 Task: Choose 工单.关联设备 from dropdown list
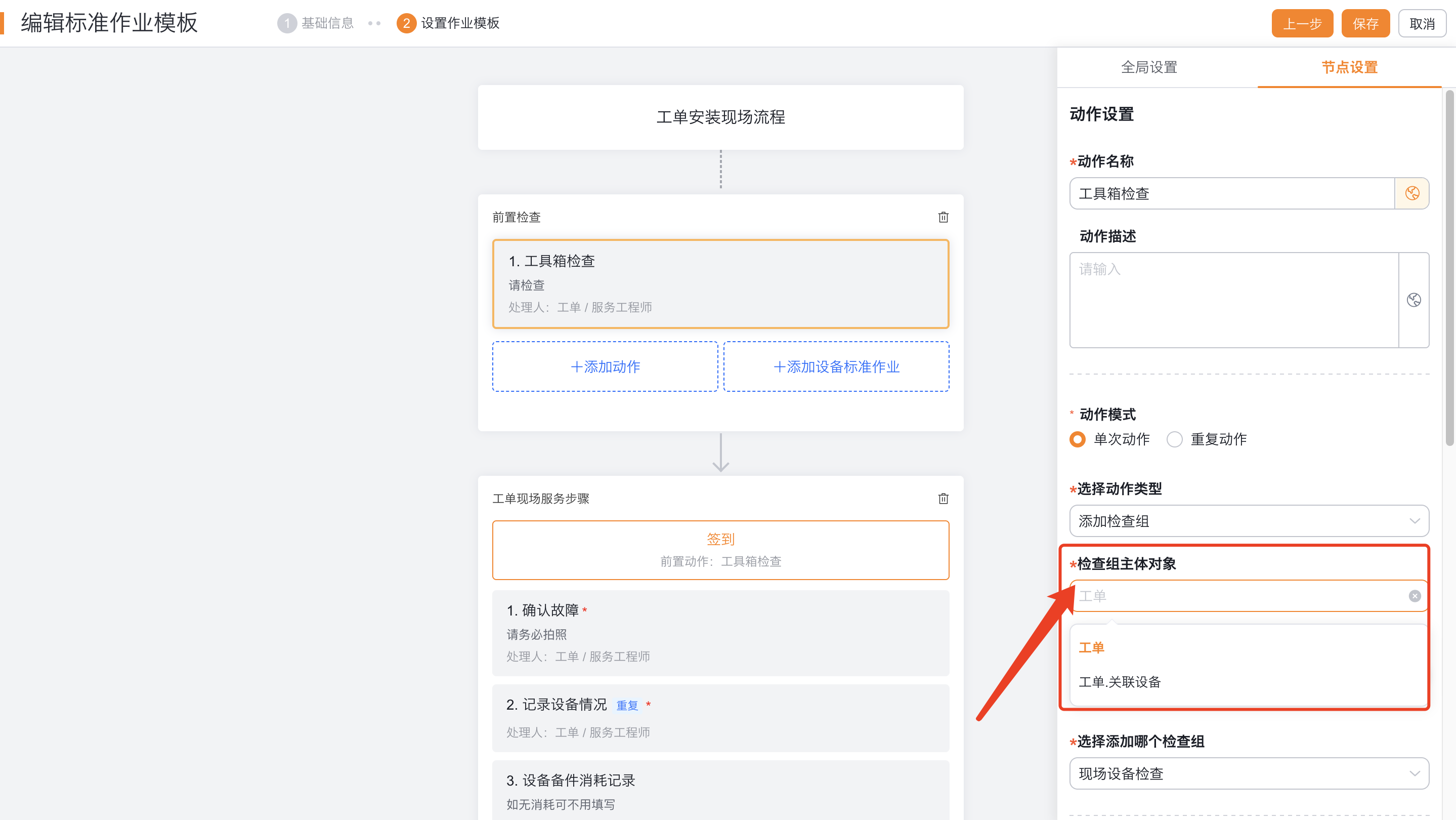(1119, 682)
